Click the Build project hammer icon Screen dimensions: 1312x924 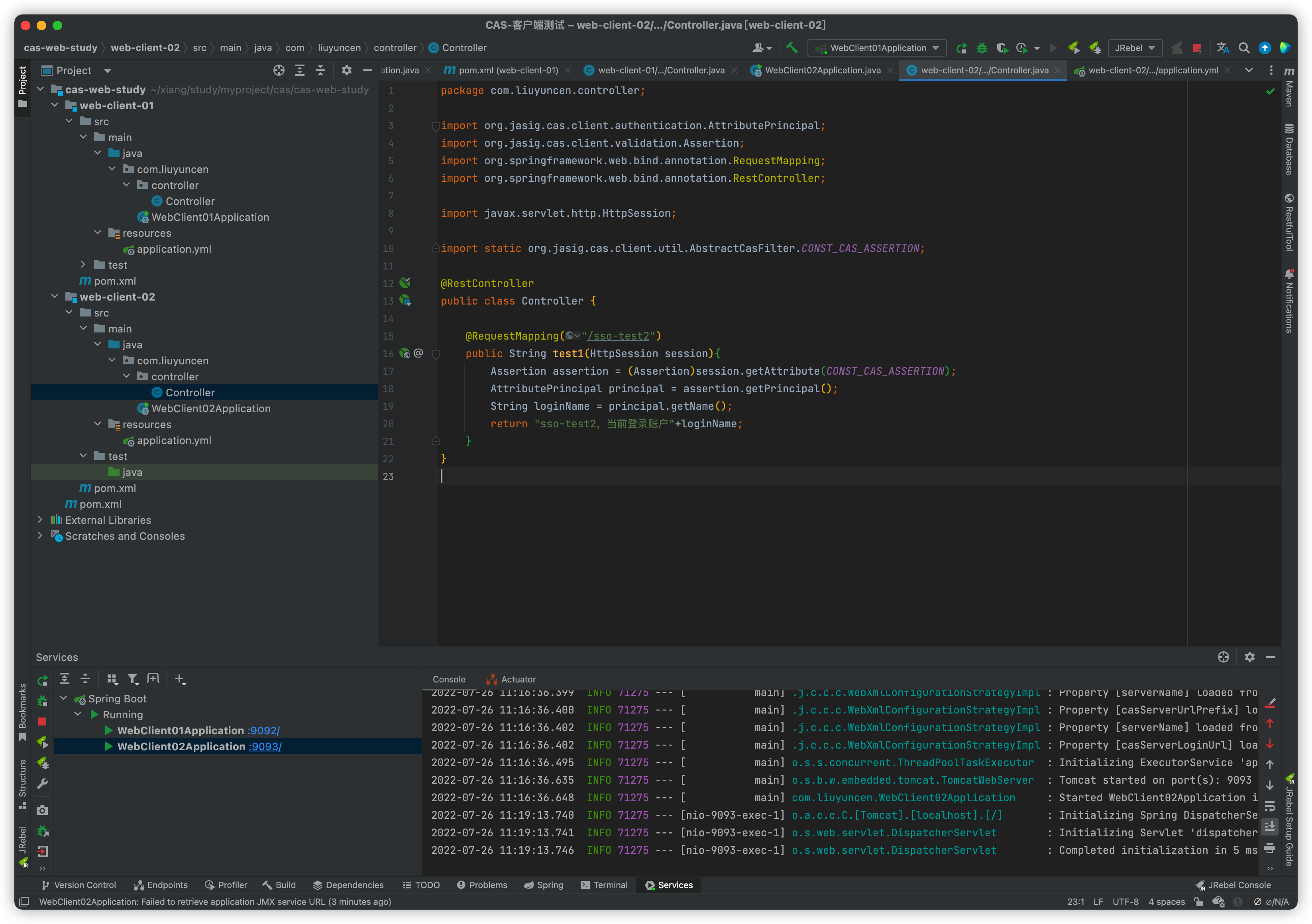click(x=792, y=48)
